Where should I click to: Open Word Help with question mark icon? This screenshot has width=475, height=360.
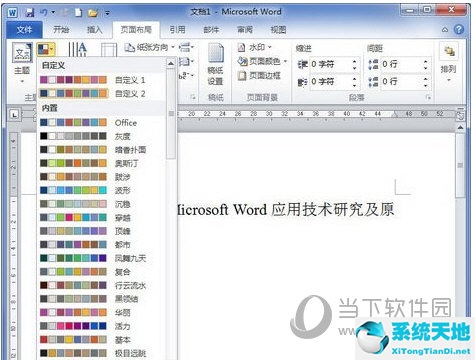click(x=459, y=30)
